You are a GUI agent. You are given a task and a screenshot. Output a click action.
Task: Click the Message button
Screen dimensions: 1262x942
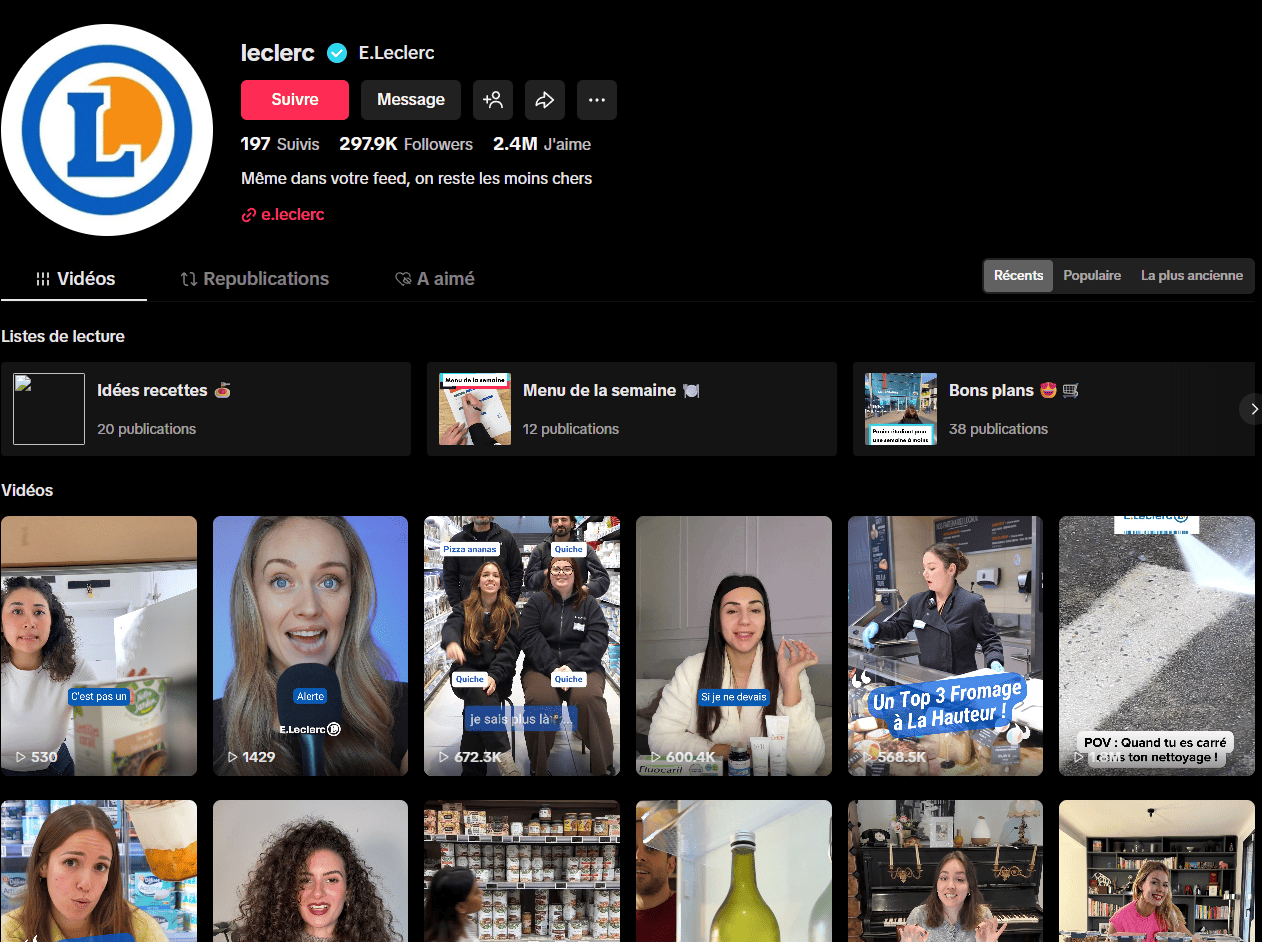coord(411,100)
